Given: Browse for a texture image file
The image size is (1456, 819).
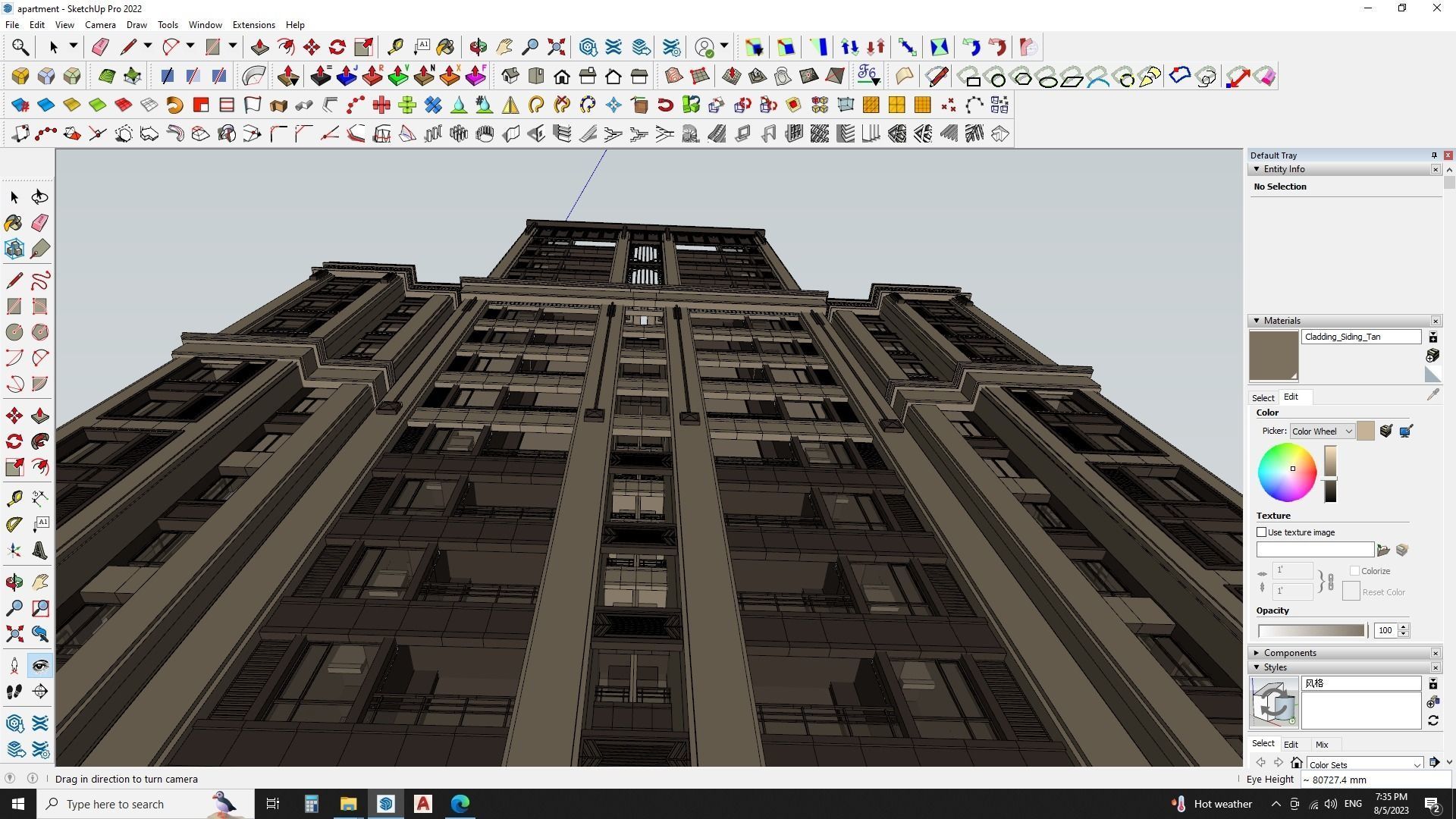Looking at the screenshot, I should pos(1383,551).
